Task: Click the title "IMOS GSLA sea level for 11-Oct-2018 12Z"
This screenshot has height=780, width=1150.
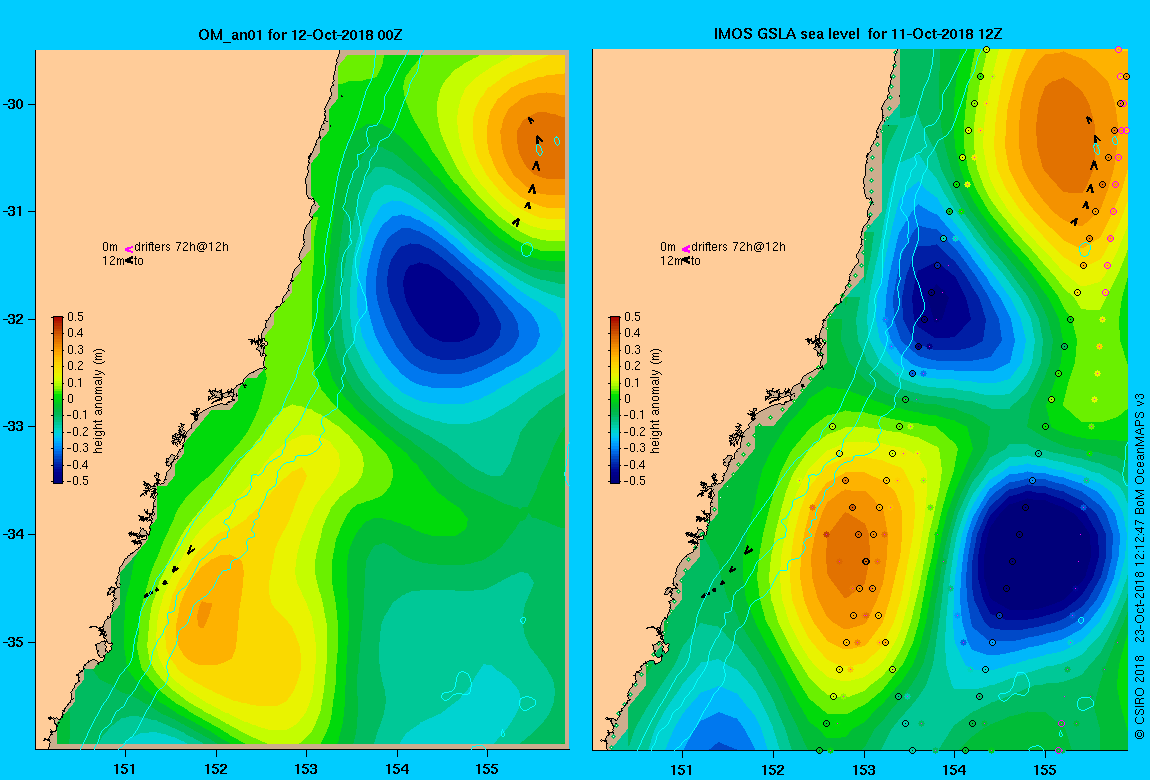Action: 857,34
